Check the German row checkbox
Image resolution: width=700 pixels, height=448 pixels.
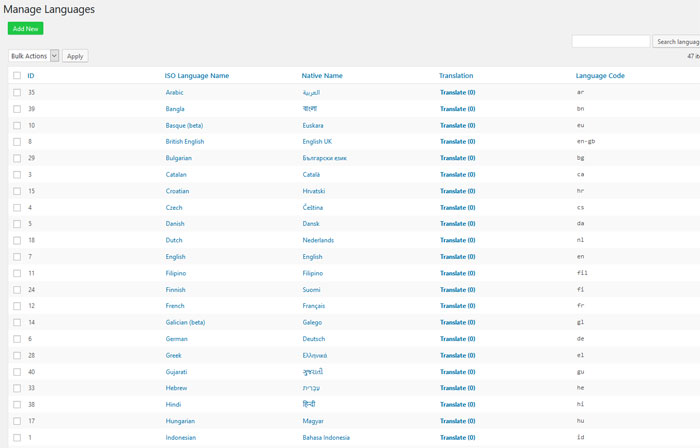coord(17,339)
